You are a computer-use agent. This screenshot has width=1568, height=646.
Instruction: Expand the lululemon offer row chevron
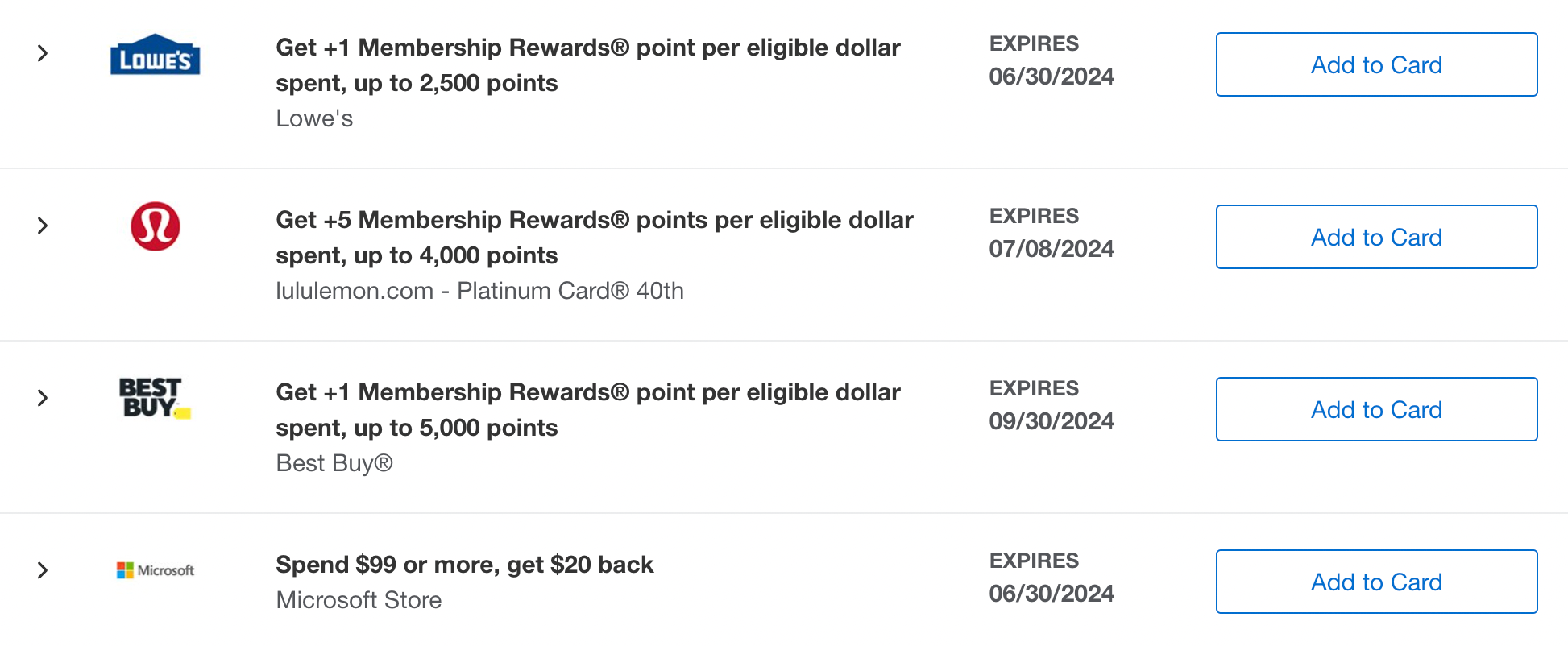click(x=43, y=226)
